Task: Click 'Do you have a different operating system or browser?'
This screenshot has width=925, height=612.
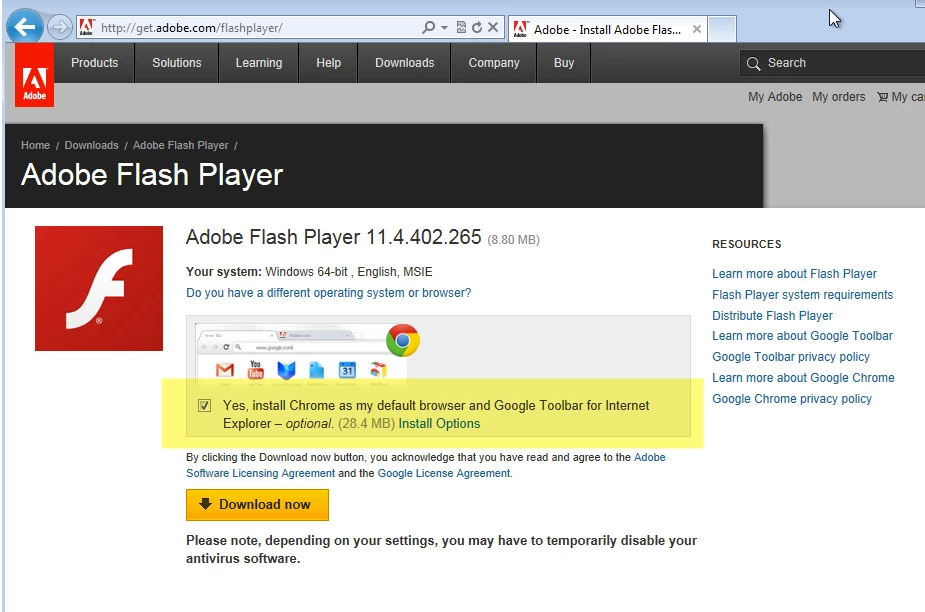Action: (329, 293)
